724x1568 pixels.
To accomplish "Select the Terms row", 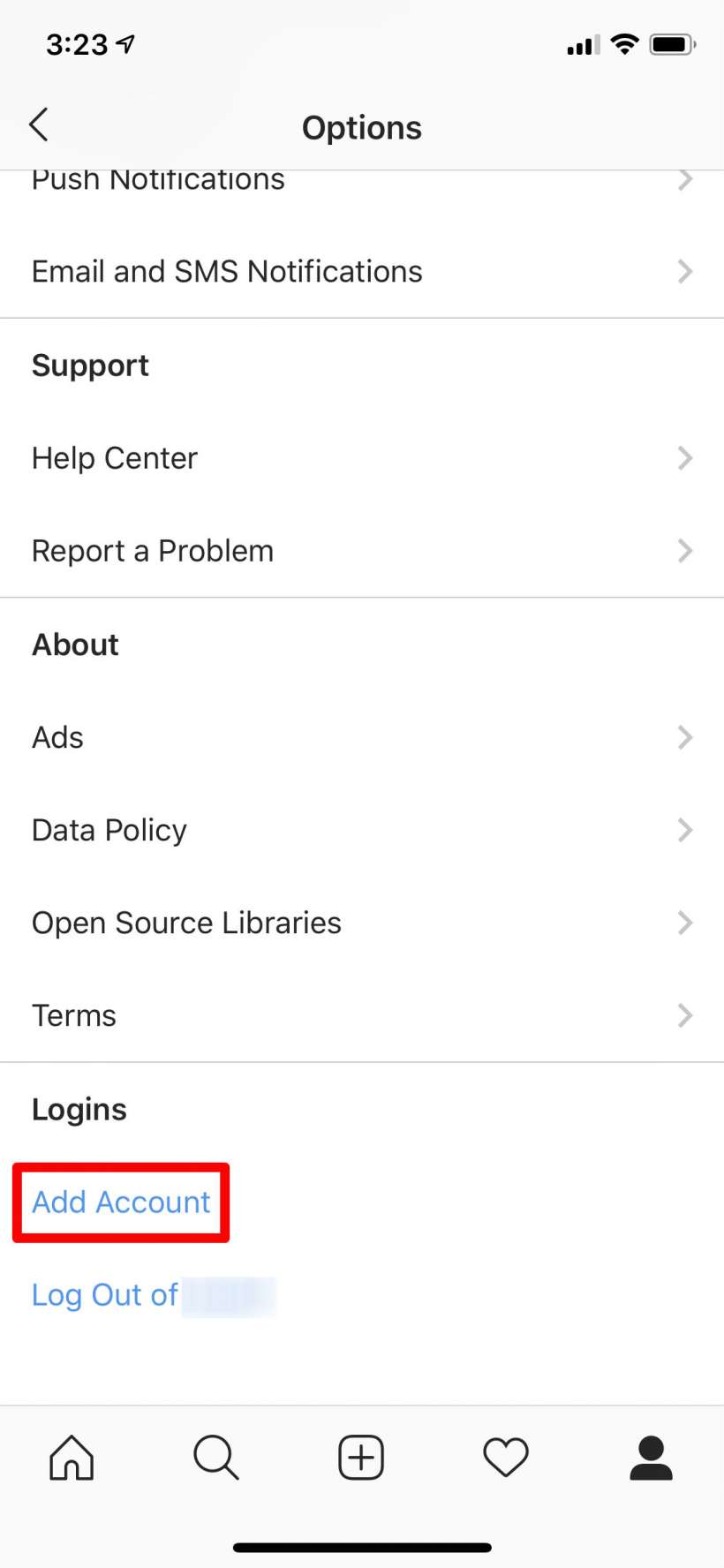I will click(362, 1015).
